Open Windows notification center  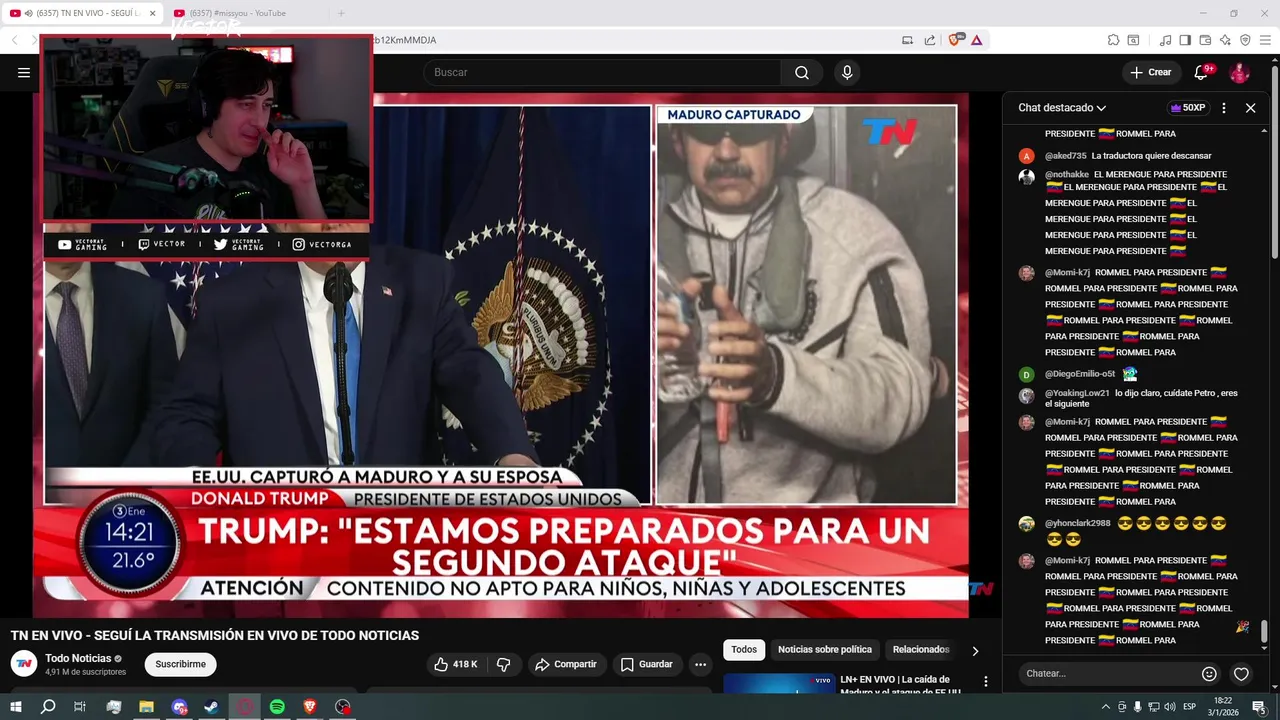[1259, 707]
